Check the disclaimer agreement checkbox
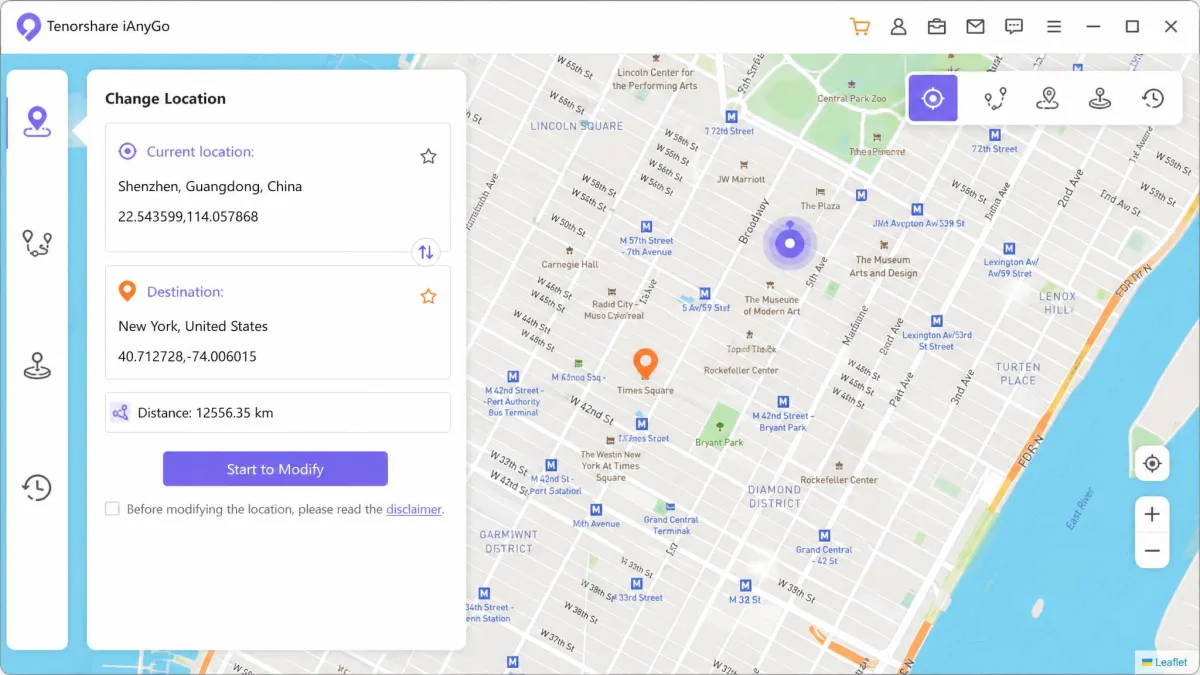Image resolution: width=1200 pixels, height=675 pixels. (112, 509)
